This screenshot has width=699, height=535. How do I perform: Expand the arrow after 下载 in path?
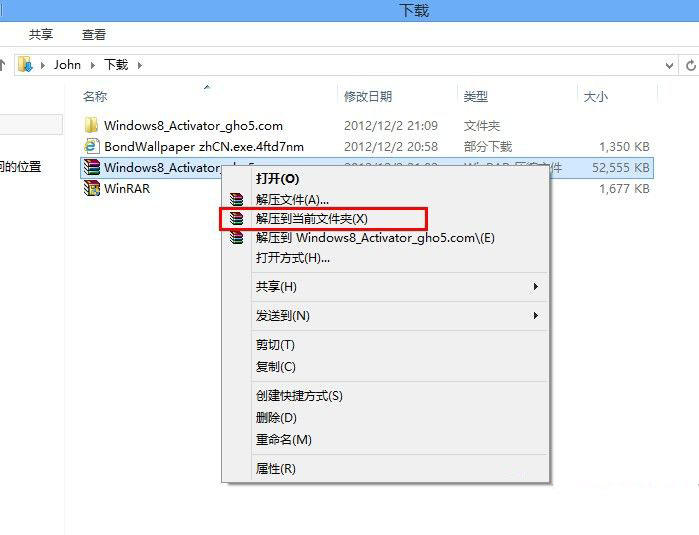point(140,66)
